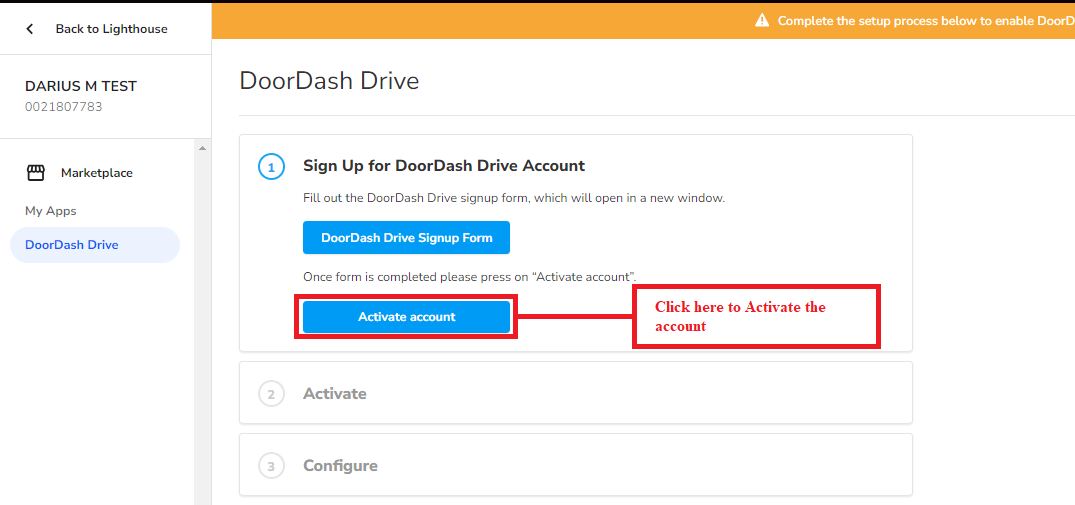Select My Apps in the sidebar
1075x505 pixels.
coord(51,211)
